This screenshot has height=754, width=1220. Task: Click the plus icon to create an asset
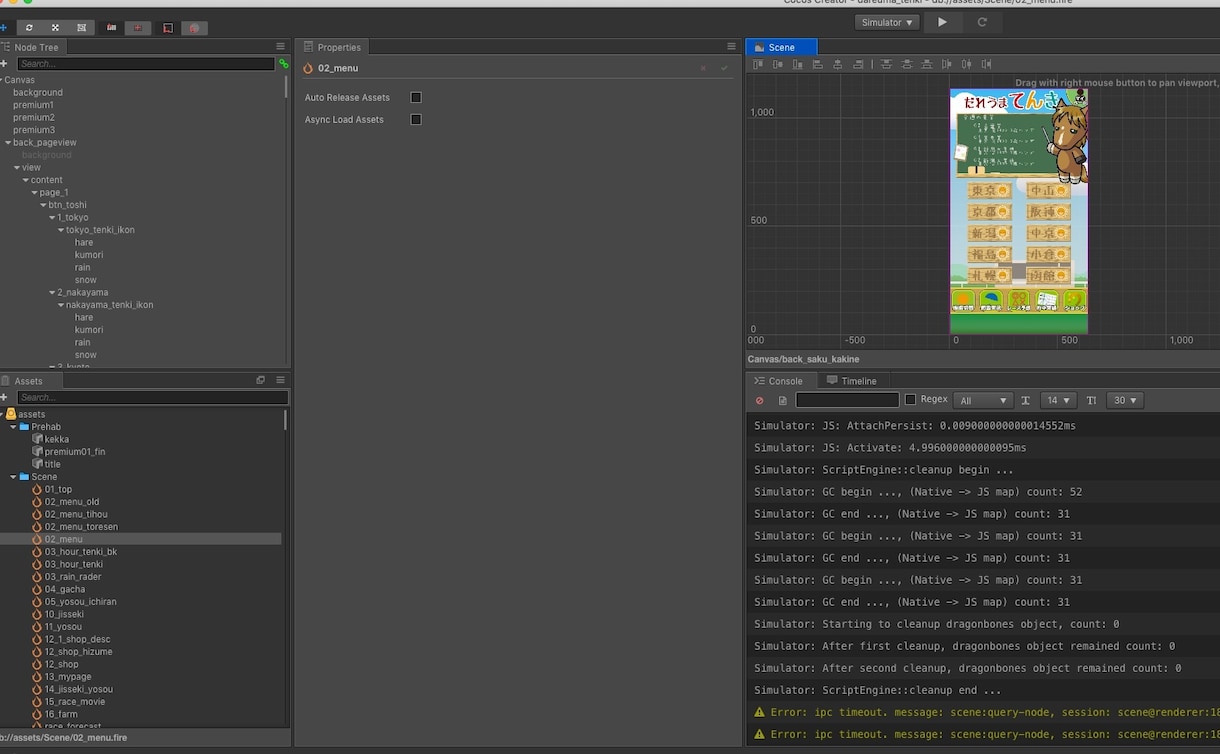4,398
